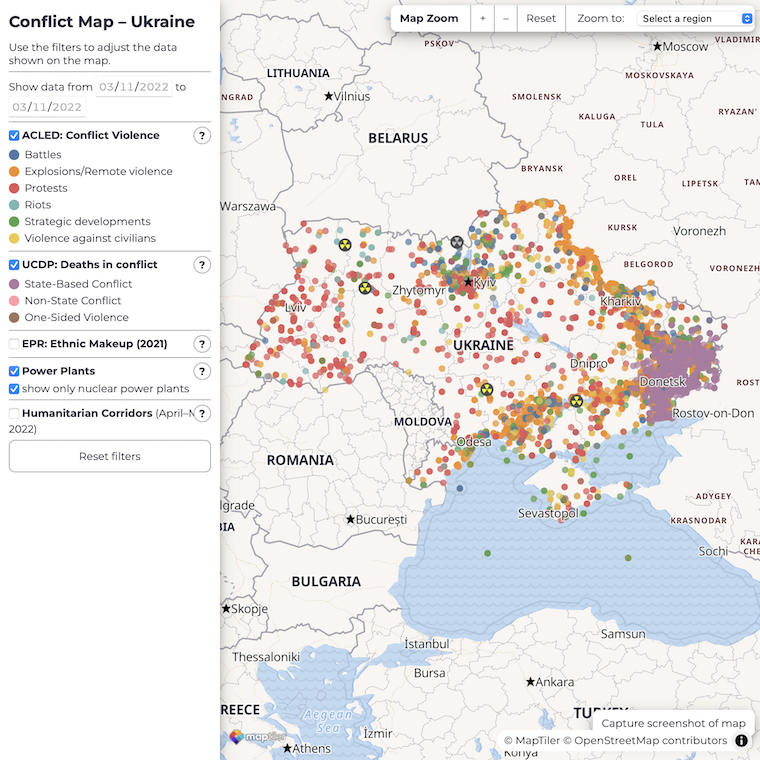Click the Reset filters button
The width and height of the screenshot is (760, 760).
[110, 456]
